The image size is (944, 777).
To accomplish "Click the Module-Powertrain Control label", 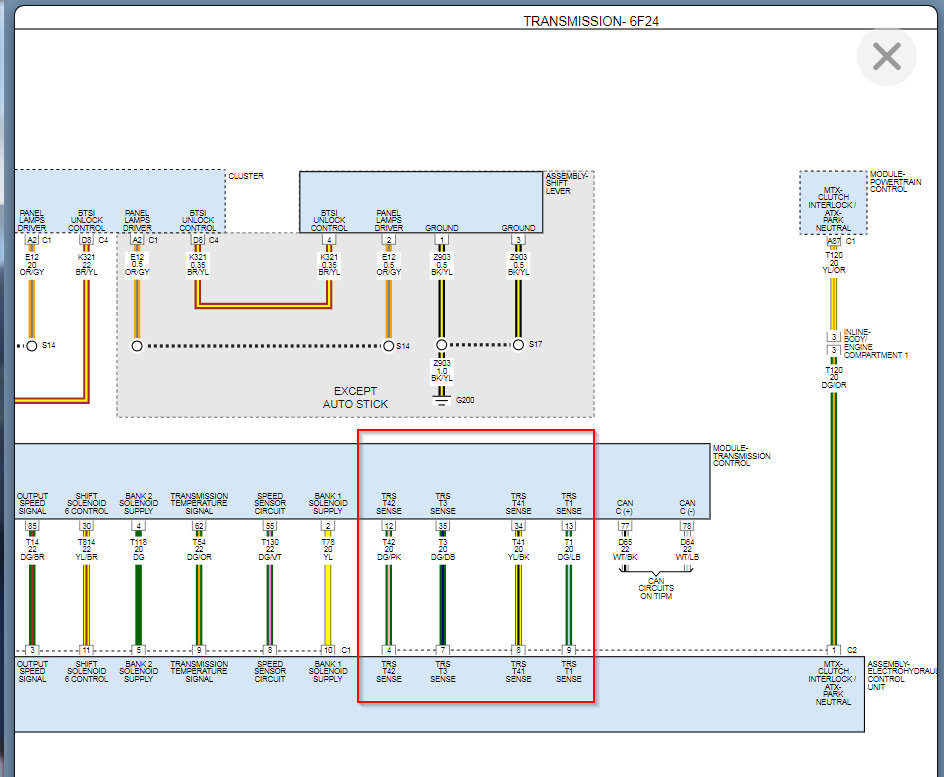I will click(x=895, y=181).
